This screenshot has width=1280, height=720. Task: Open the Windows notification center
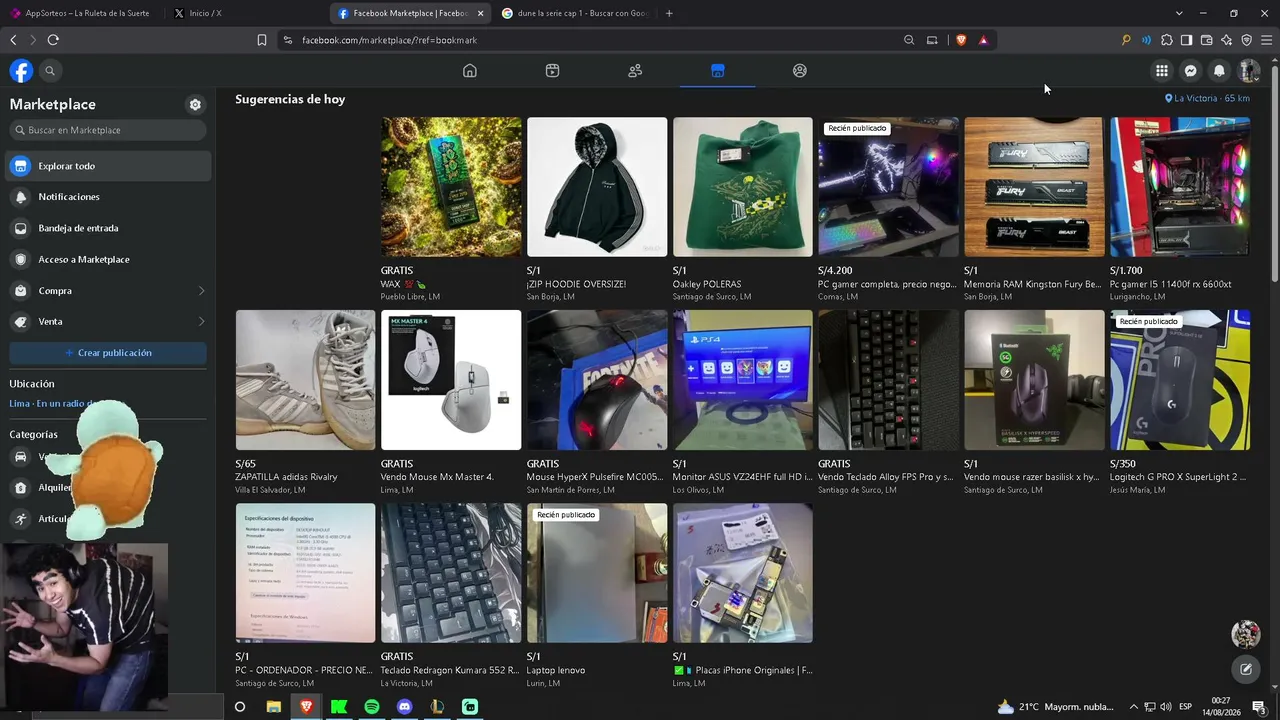tap(1259, 707)
